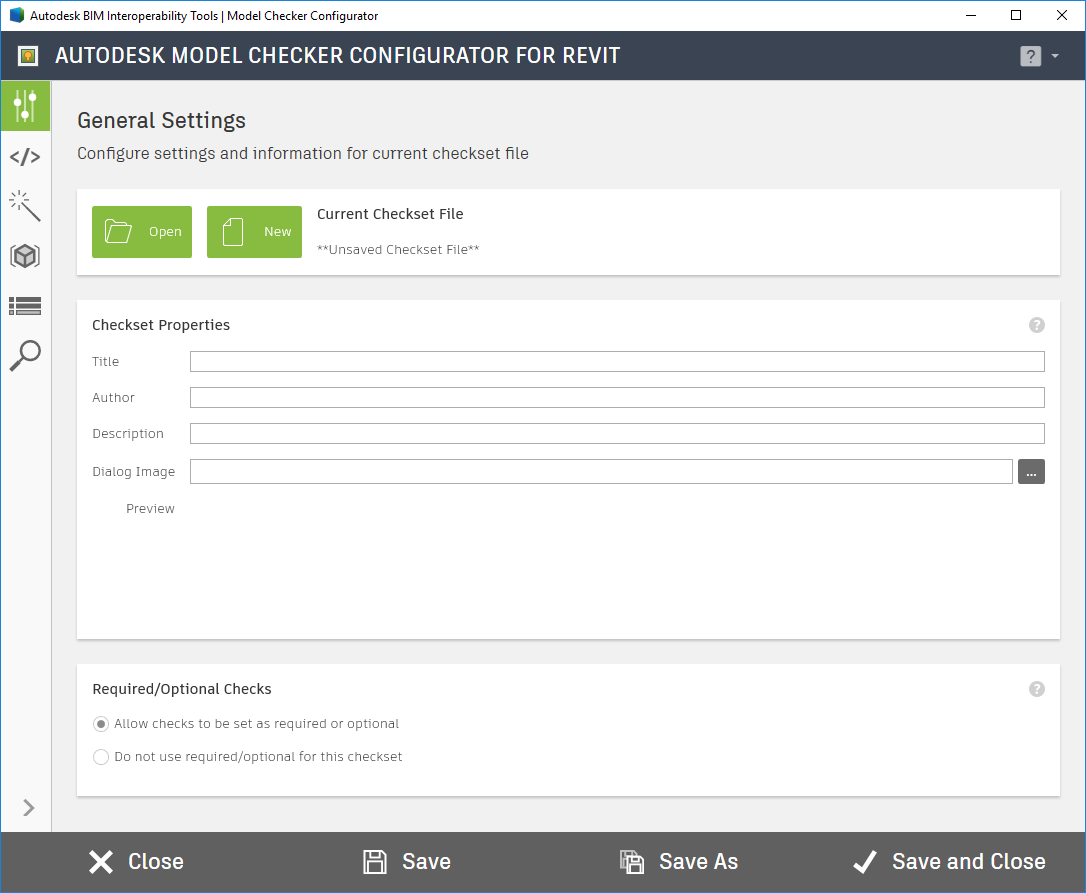Viewport: 1086px width, 893px height.
Task: Click the Checkset Properties help icon
Action: (x=1036, y=325)
